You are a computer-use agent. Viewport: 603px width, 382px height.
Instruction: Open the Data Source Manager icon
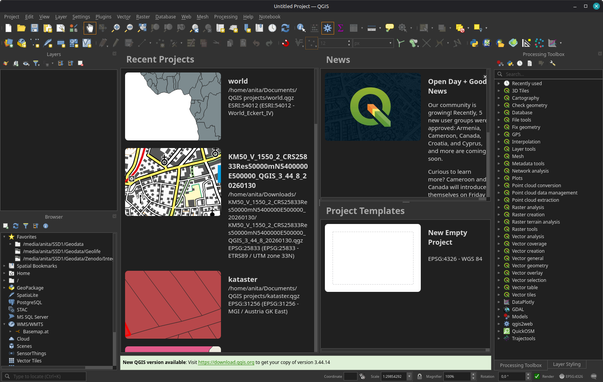(x=8, y=43)
